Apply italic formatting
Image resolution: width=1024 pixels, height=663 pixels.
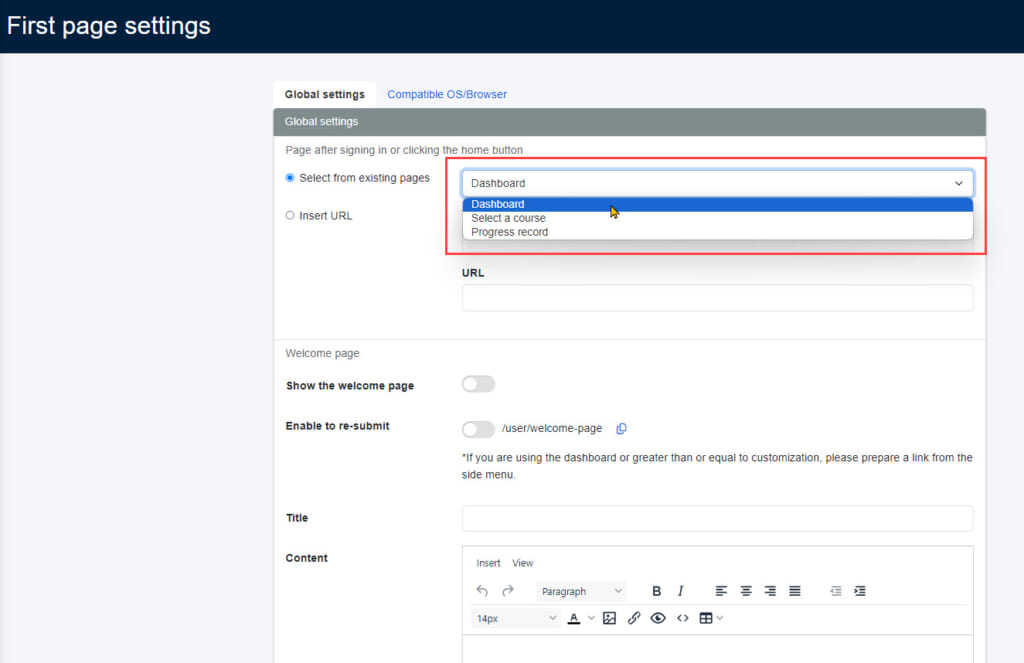(680, 591)
